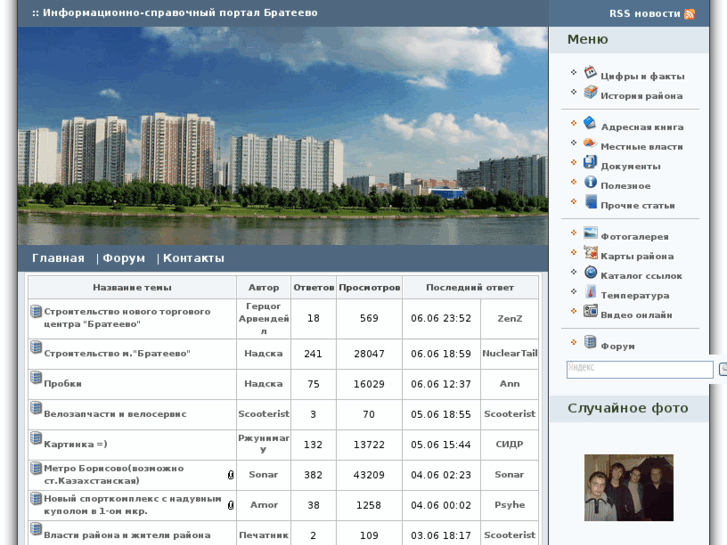The height and width of the screenshot is (545, 727).
Task: Click topic icon beside Метро Борисово
Action: tap(36, 468)
